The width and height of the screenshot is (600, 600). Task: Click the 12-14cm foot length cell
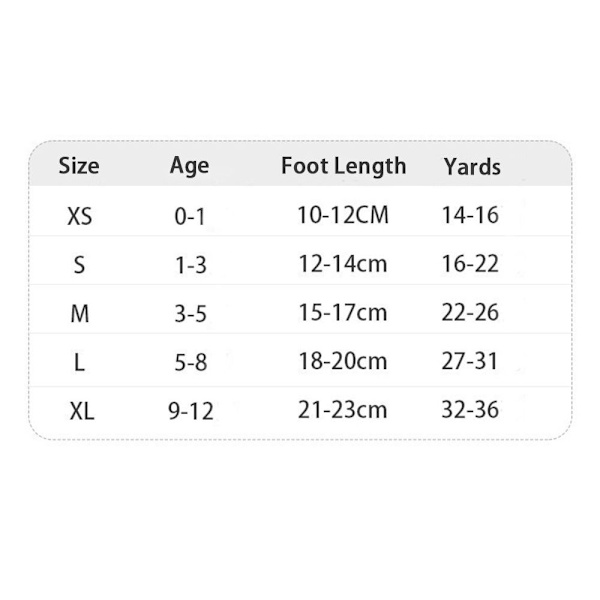(x=343, y=264)
